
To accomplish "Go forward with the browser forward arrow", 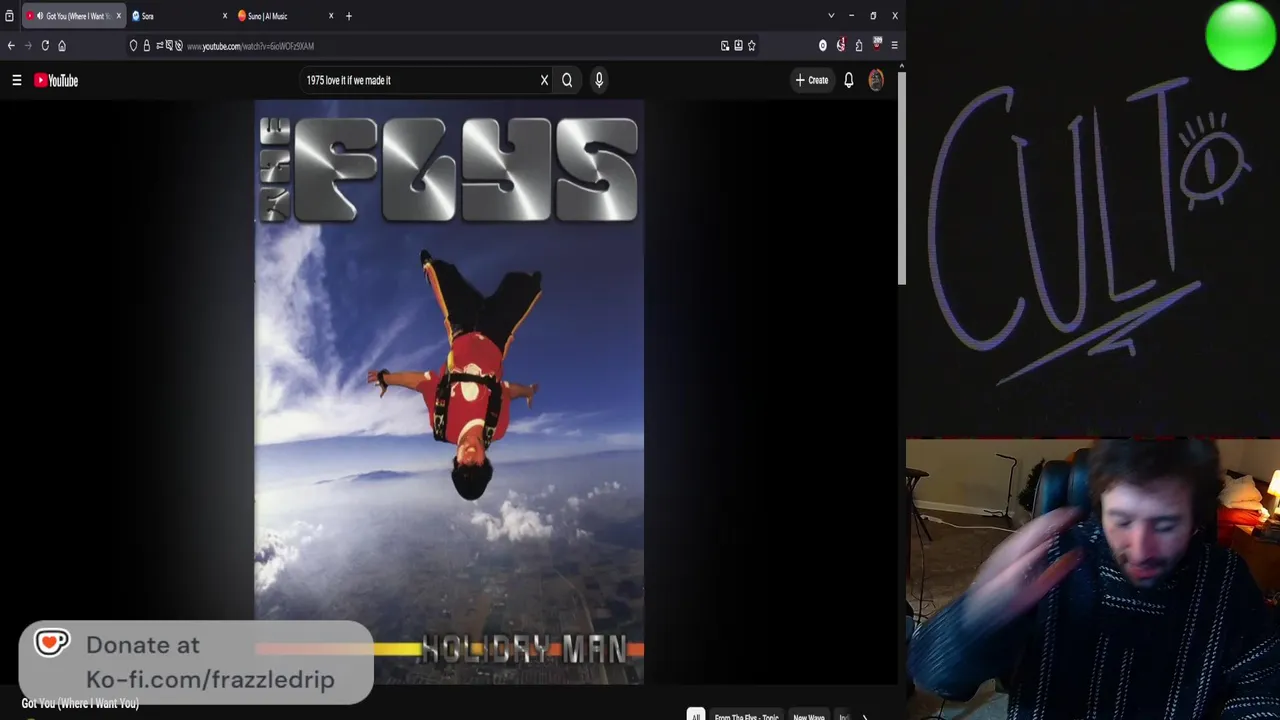I will point(28,45).
